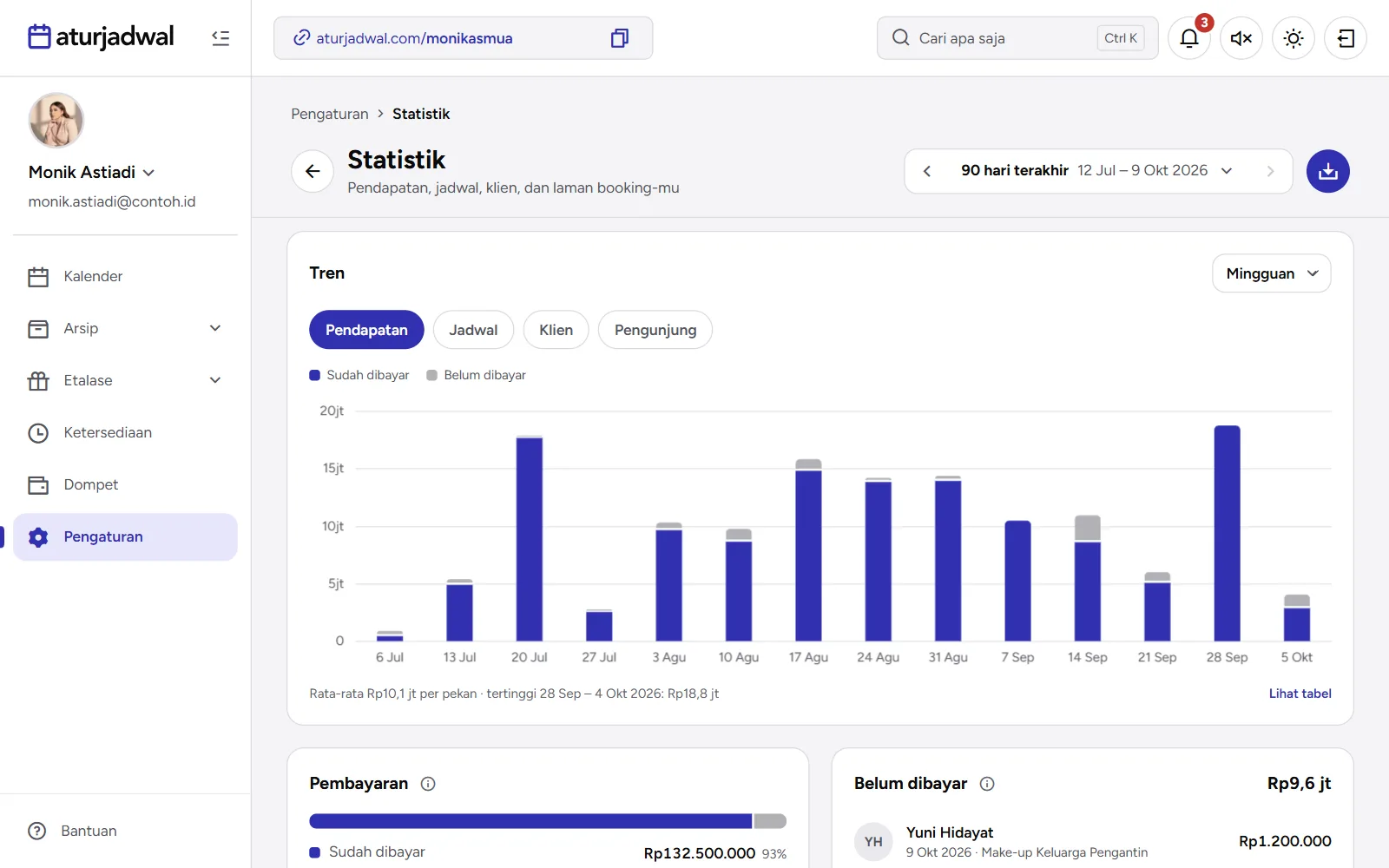
Task: Go to the previous date range
Action: pyautogui.click(x=927, y=171)
